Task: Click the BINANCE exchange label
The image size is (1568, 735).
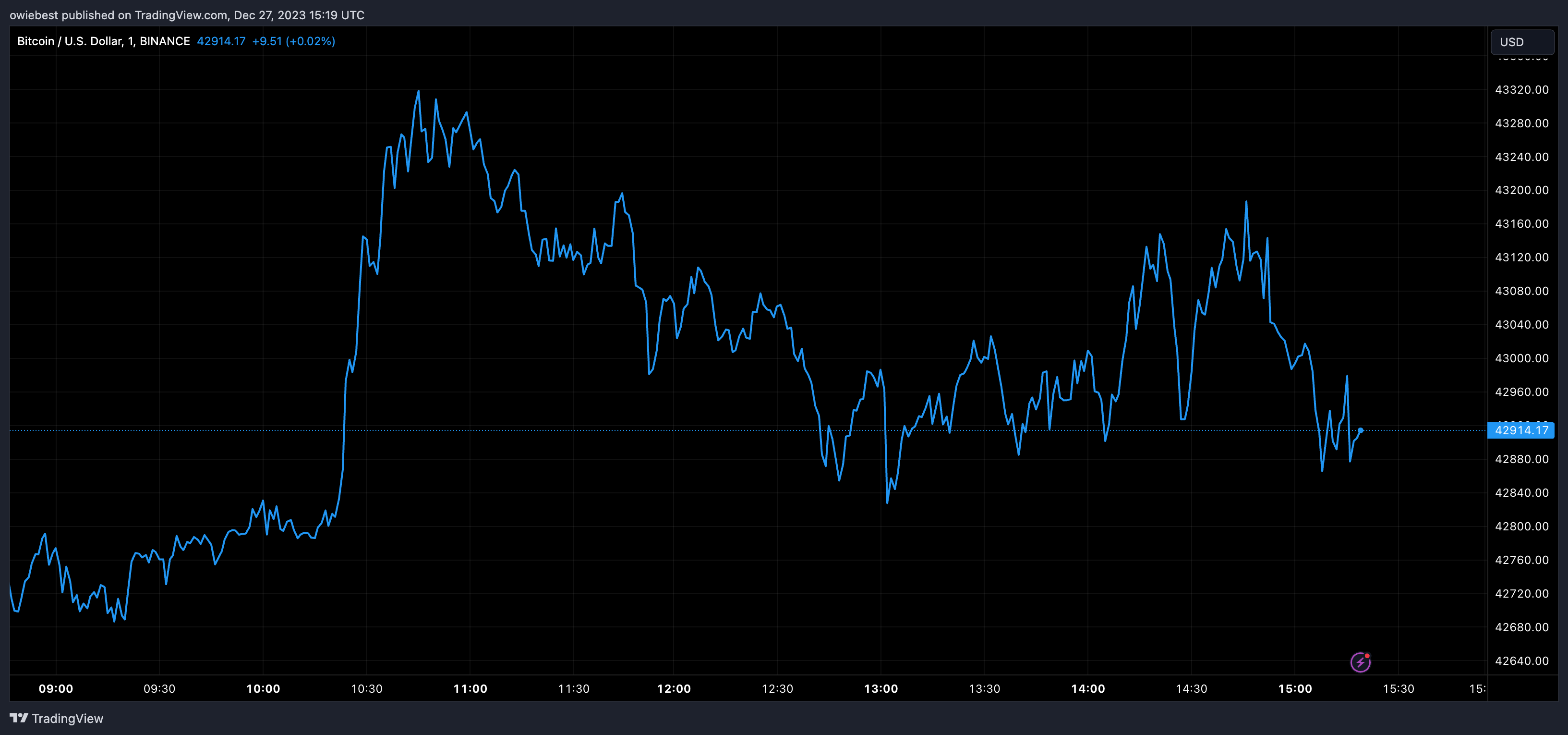Action: 166,41
